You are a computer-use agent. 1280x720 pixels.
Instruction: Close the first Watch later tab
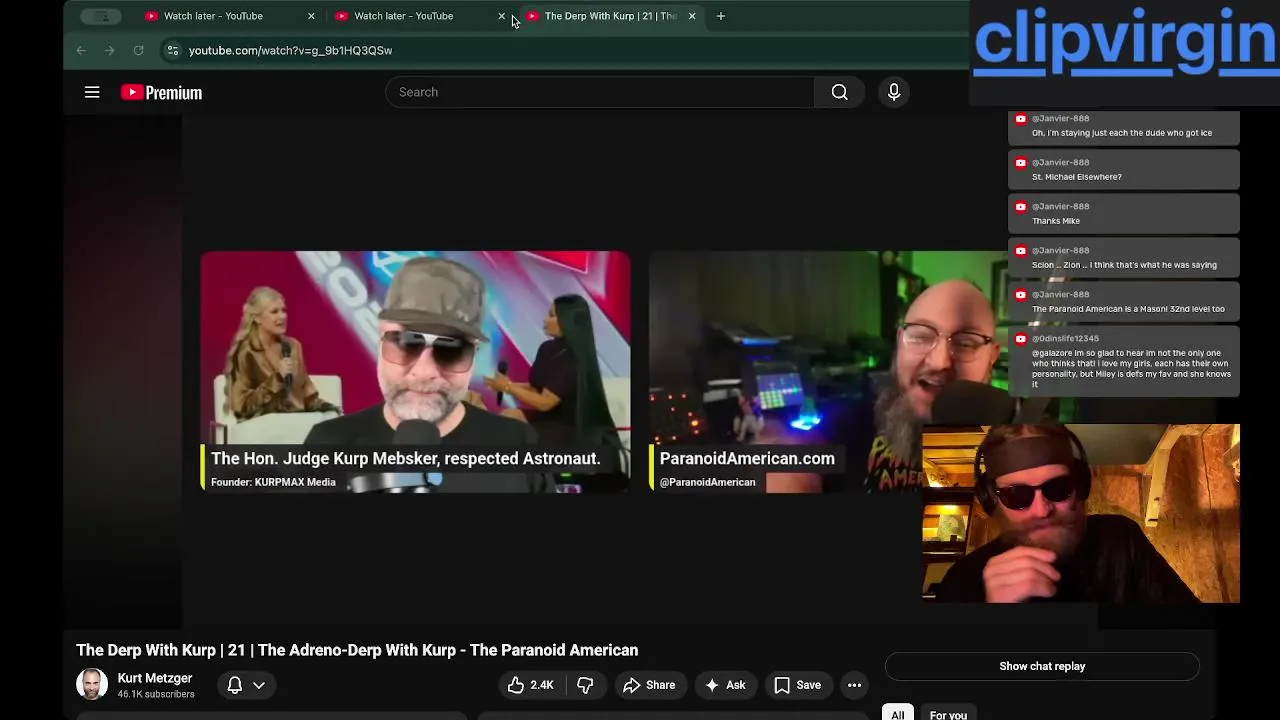tap(311, 16)
